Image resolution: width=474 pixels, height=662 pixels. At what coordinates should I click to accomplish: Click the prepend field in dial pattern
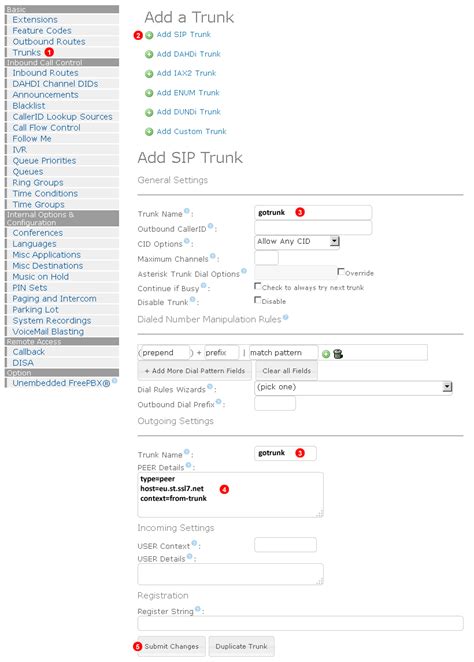[x=165, y=353]
